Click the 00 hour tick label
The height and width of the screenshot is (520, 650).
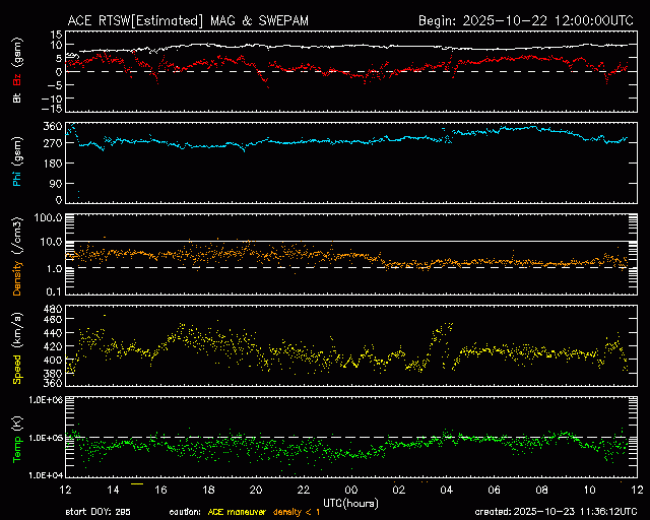(x=350, y=490)
